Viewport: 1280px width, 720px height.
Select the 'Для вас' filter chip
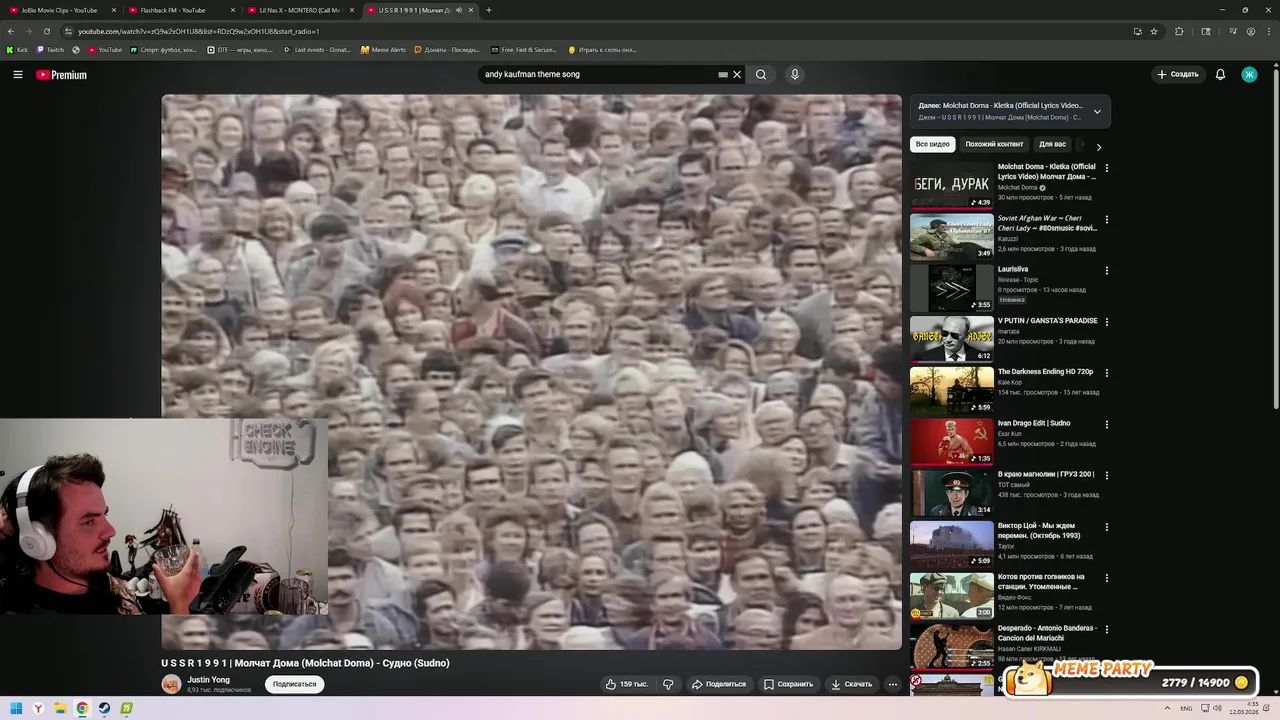[1052, 144]
